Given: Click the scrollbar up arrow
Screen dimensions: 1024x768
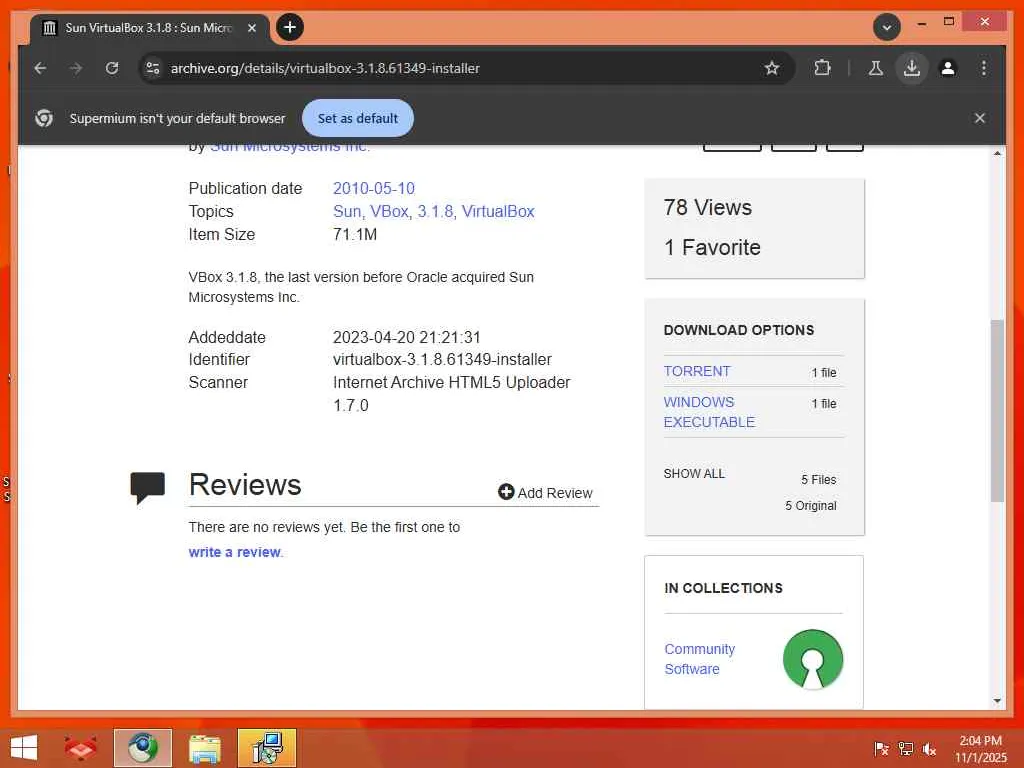Looking at the screenshot, I should (x=997, y=153).
